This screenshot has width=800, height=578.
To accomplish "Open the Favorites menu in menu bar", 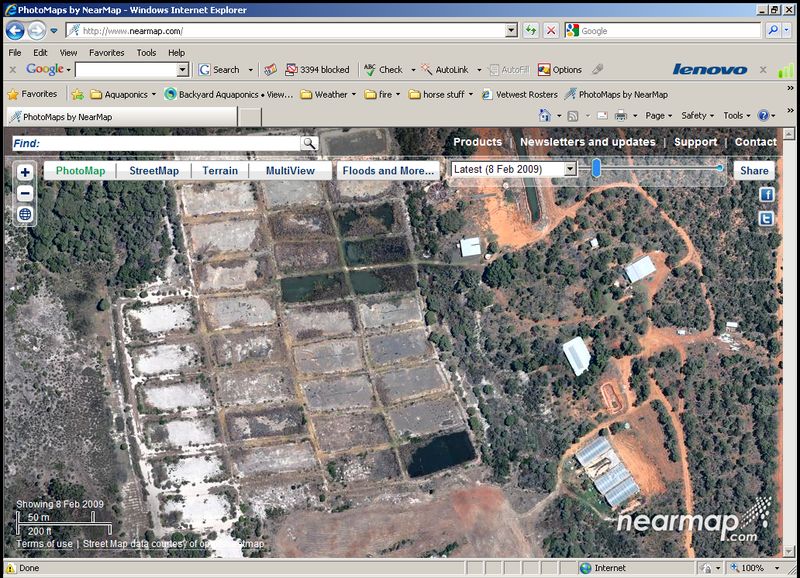I will [106, 52].
